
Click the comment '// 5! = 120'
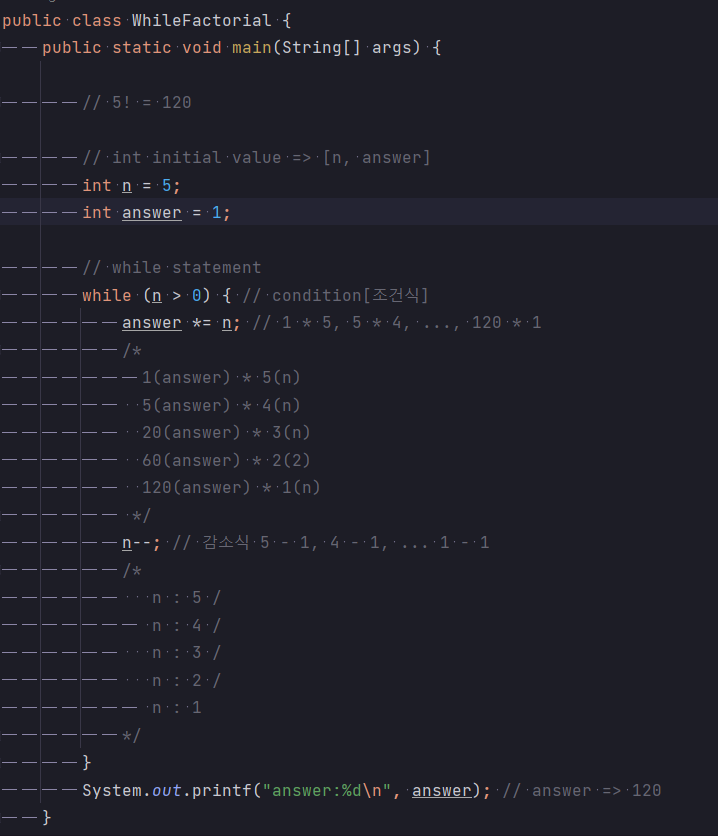coord(136,102)
